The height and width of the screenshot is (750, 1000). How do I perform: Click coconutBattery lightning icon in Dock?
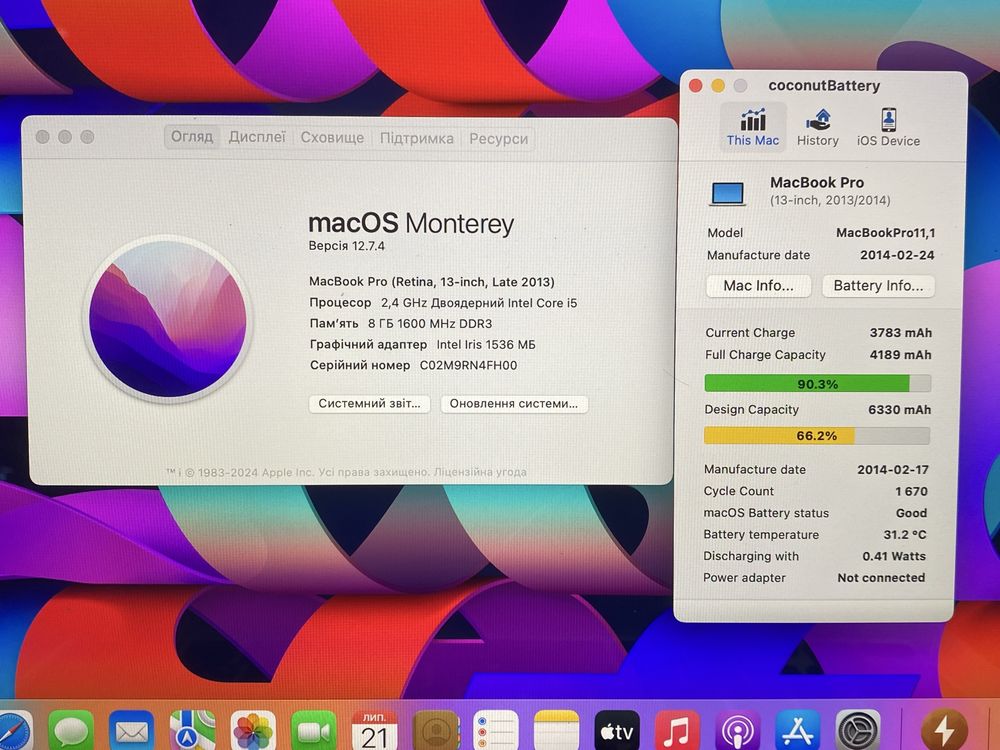(x=945, y=731)
